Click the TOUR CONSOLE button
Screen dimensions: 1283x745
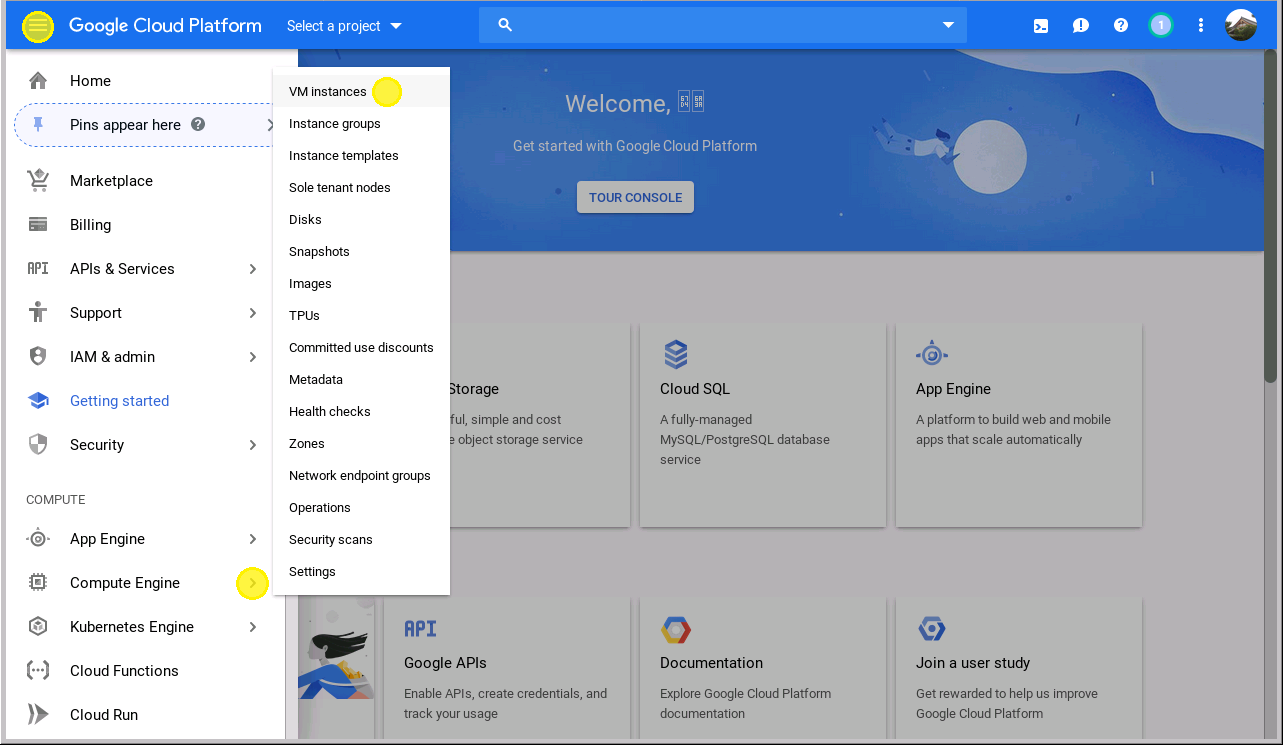click(635, 197)
